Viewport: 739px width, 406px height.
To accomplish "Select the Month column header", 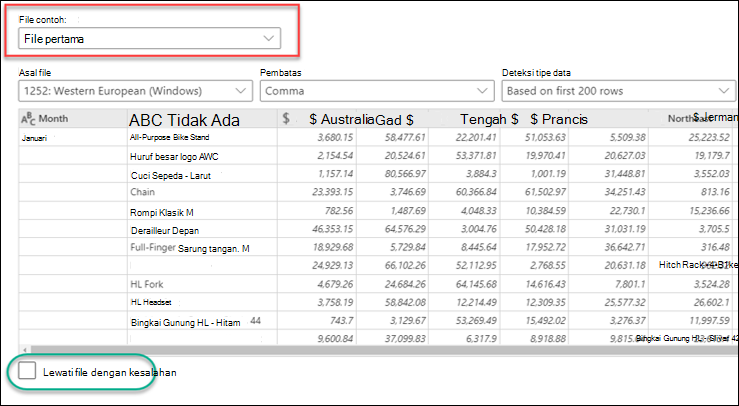I will tap(73, 119).
